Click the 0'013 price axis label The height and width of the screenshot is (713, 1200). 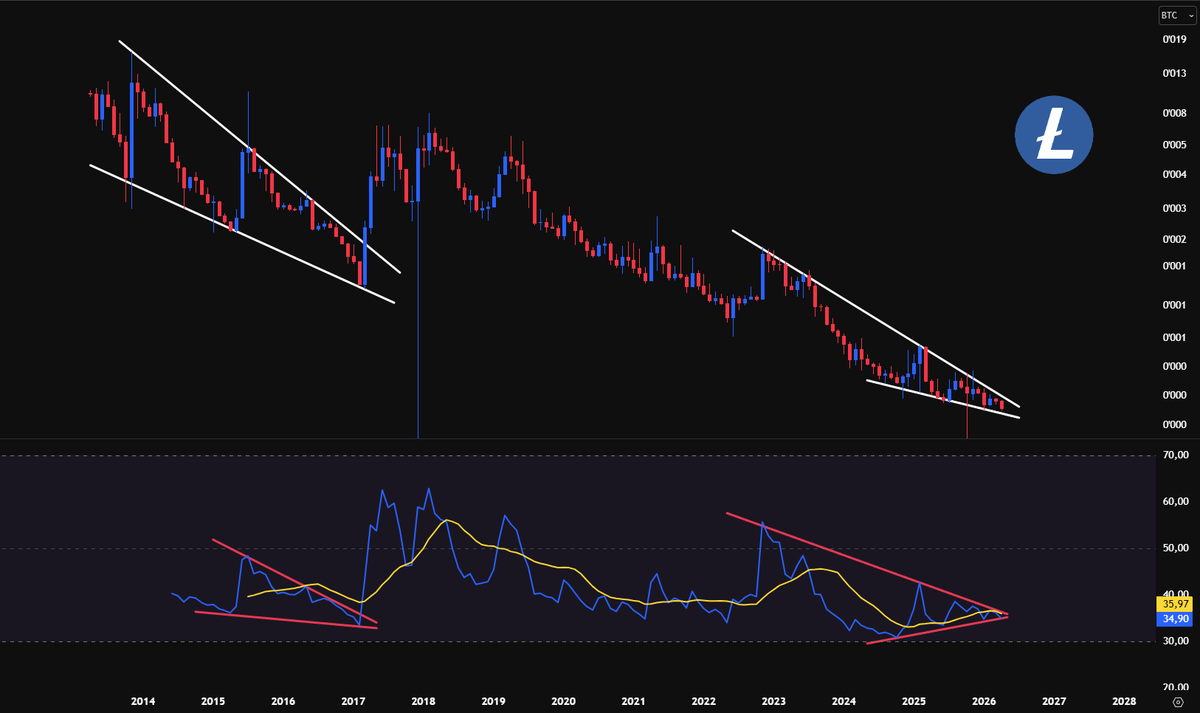click(x=1174, y=74)
